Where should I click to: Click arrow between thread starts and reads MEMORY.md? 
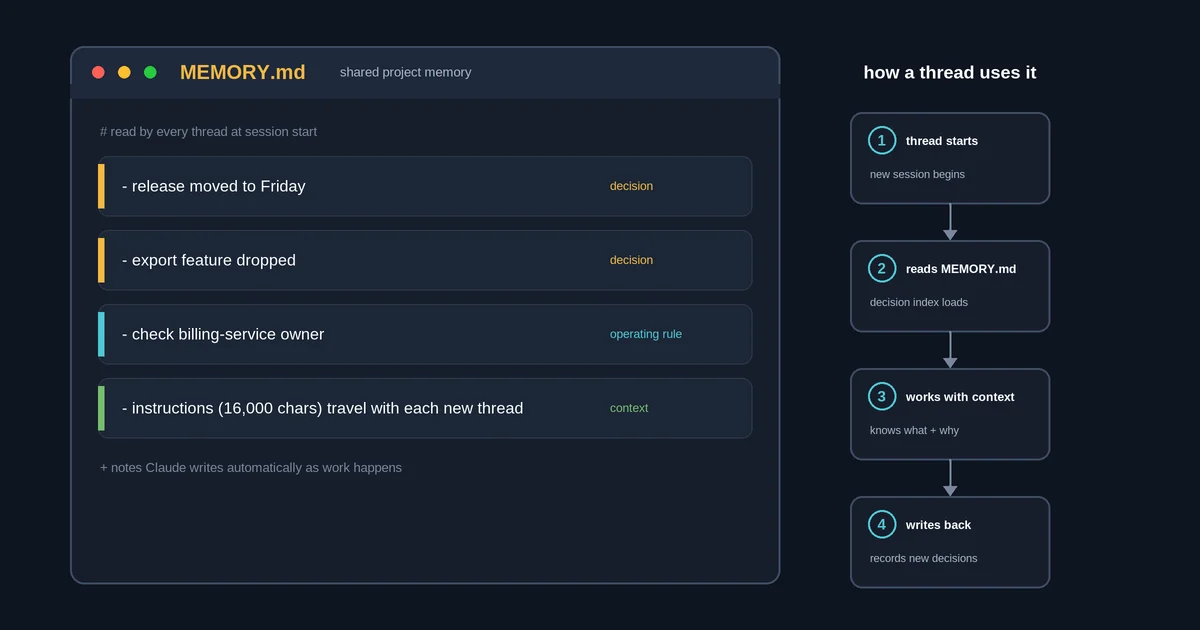[x=950, y=222]
